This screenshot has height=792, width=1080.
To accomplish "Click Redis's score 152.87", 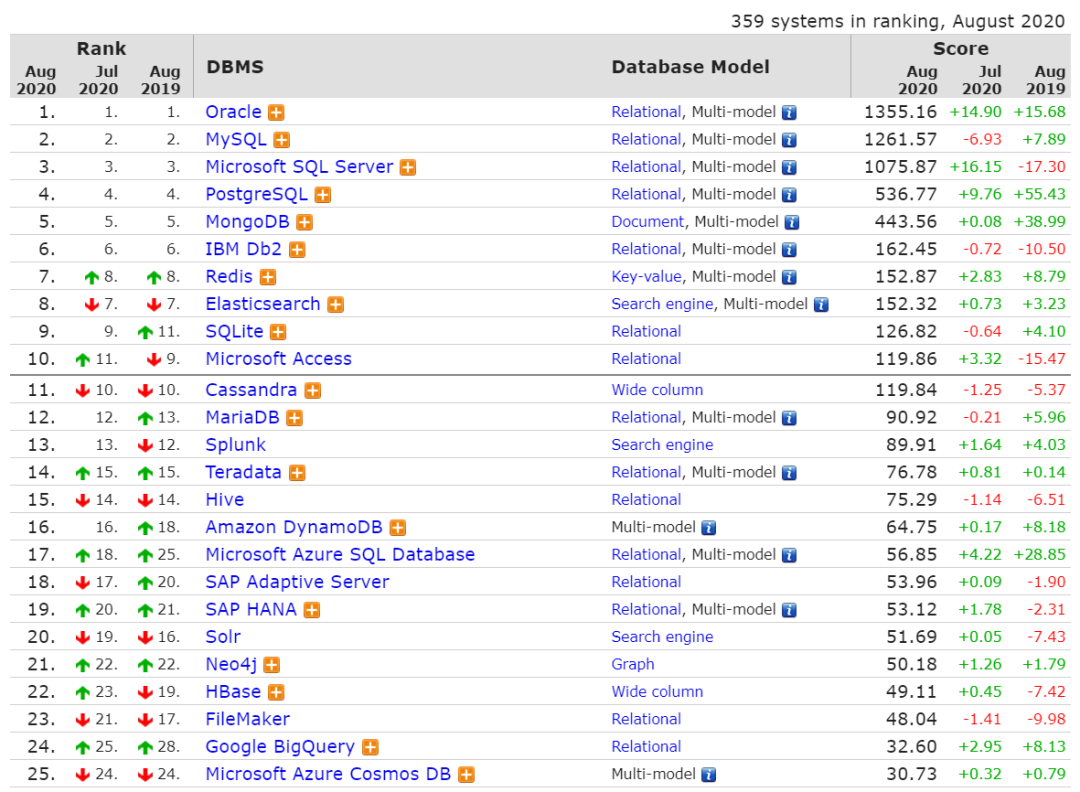I will 906,277.
